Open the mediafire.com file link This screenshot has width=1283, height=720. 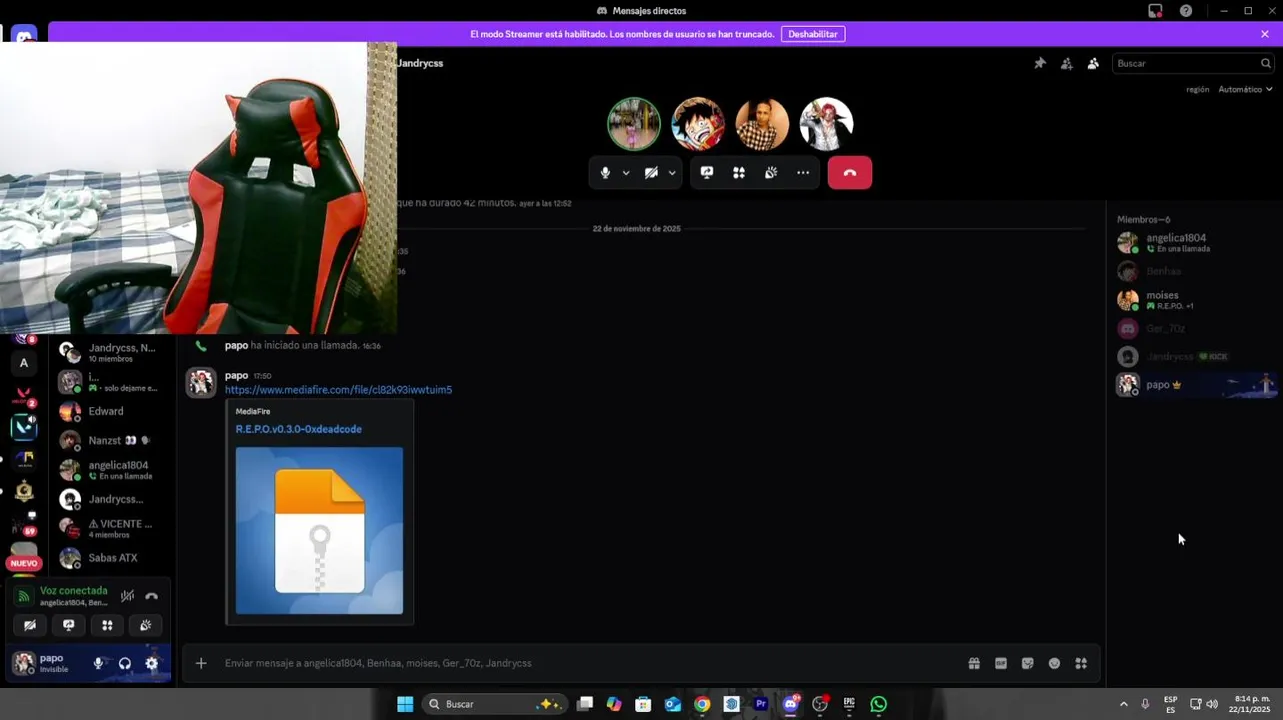(338, 390)
